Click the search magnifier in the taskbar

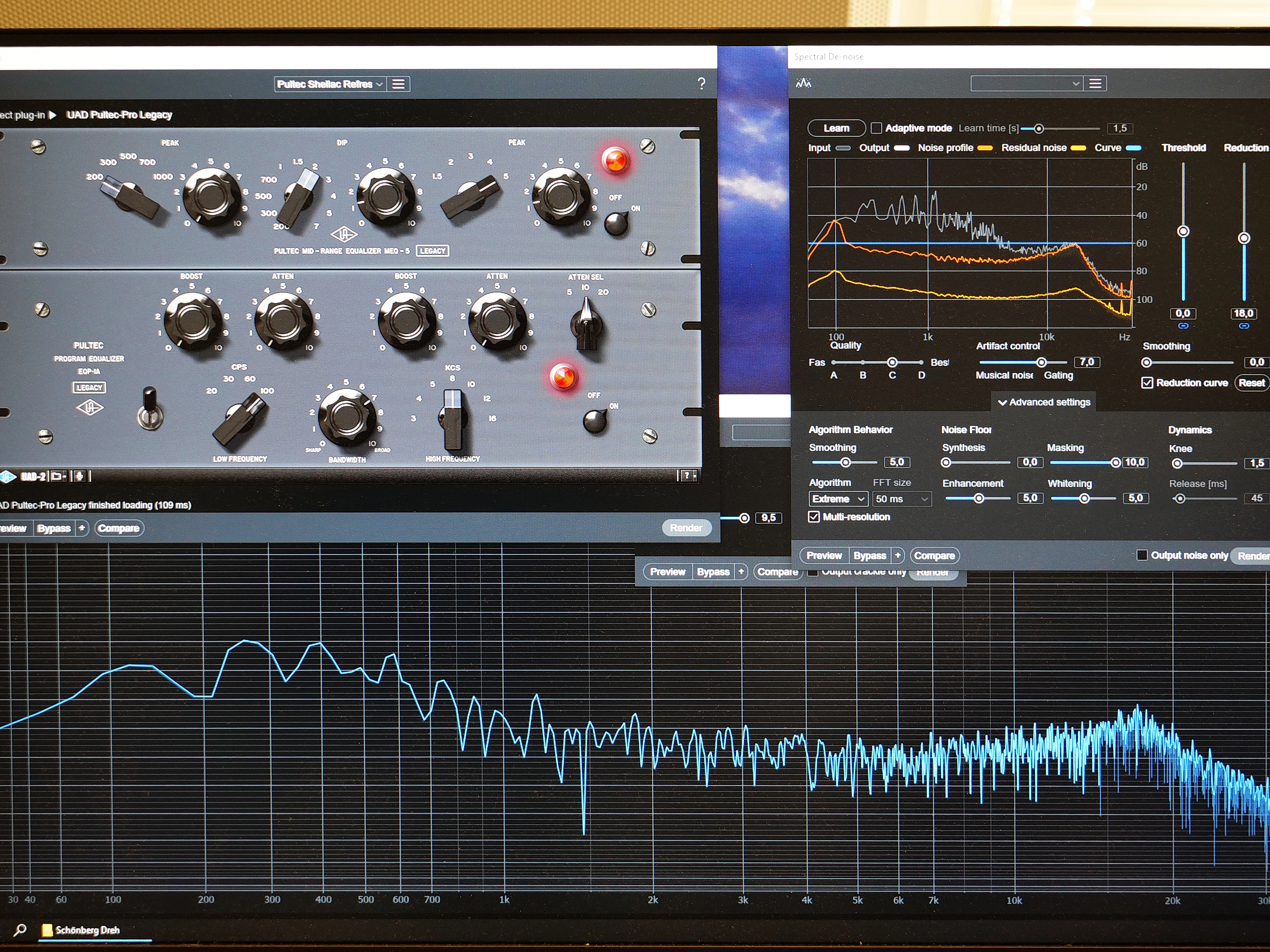(x=20, y=930)
